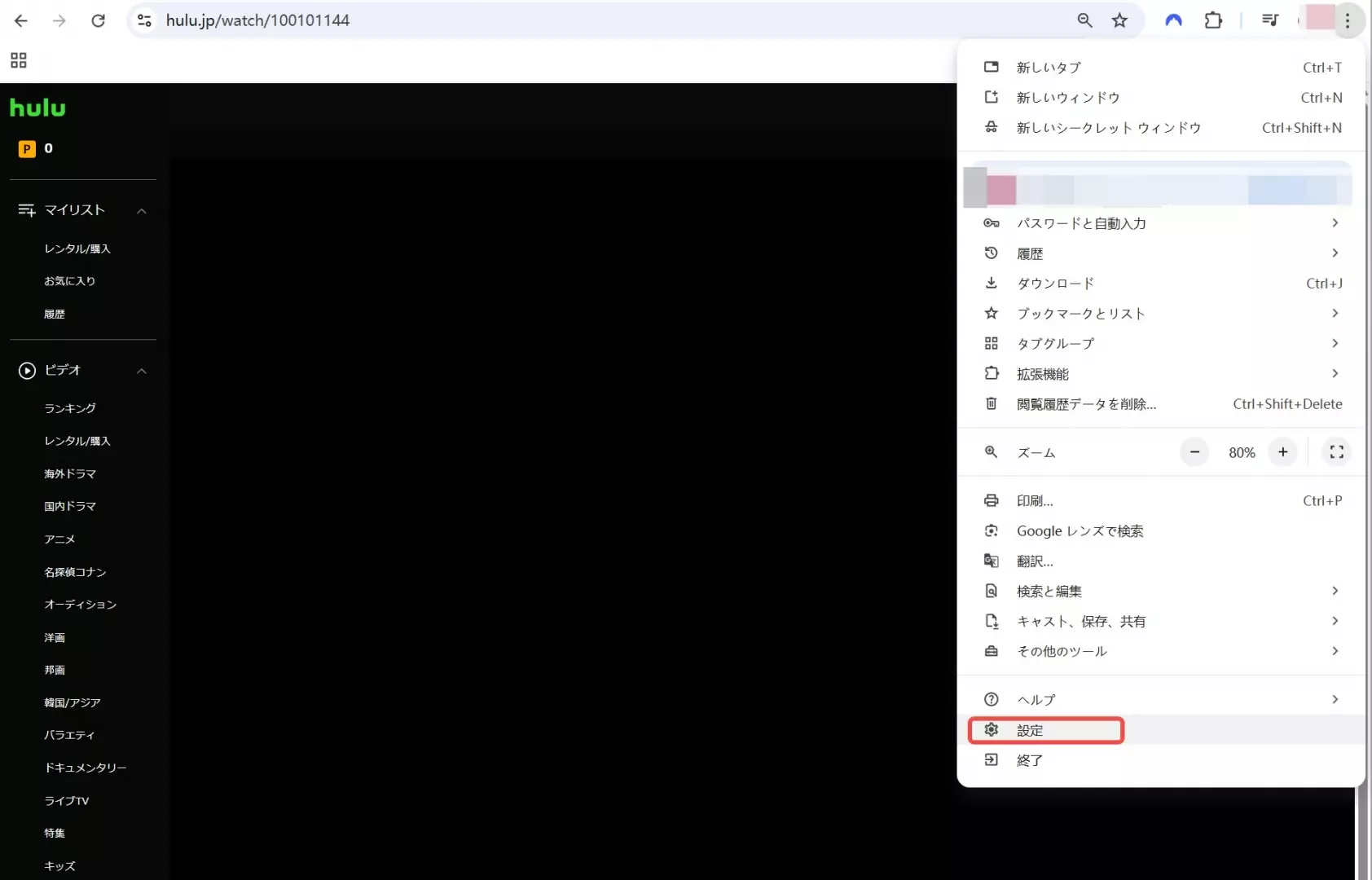This screenshot has width=1372, height=880.
Task: Choose 印刷 from the menu
Action: tap(1161, 501)
